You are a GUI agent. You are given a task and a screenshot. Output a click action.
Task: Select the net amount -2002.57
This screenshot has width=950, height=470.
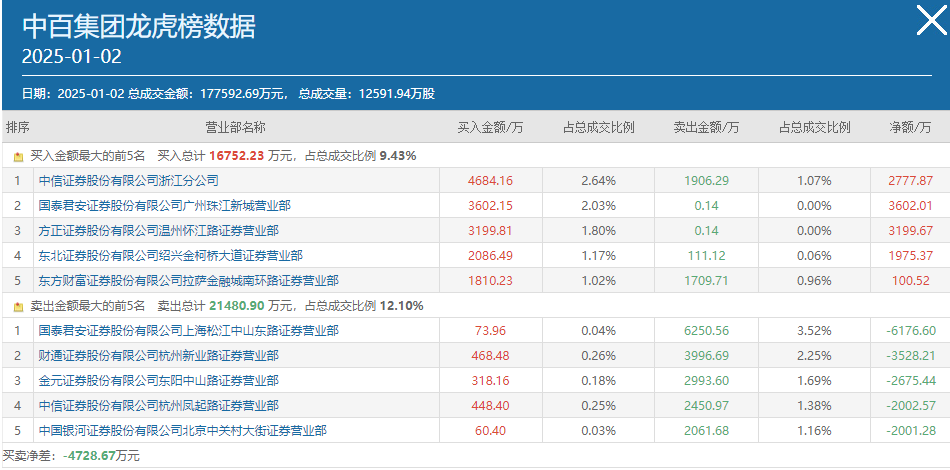(910, 406)
